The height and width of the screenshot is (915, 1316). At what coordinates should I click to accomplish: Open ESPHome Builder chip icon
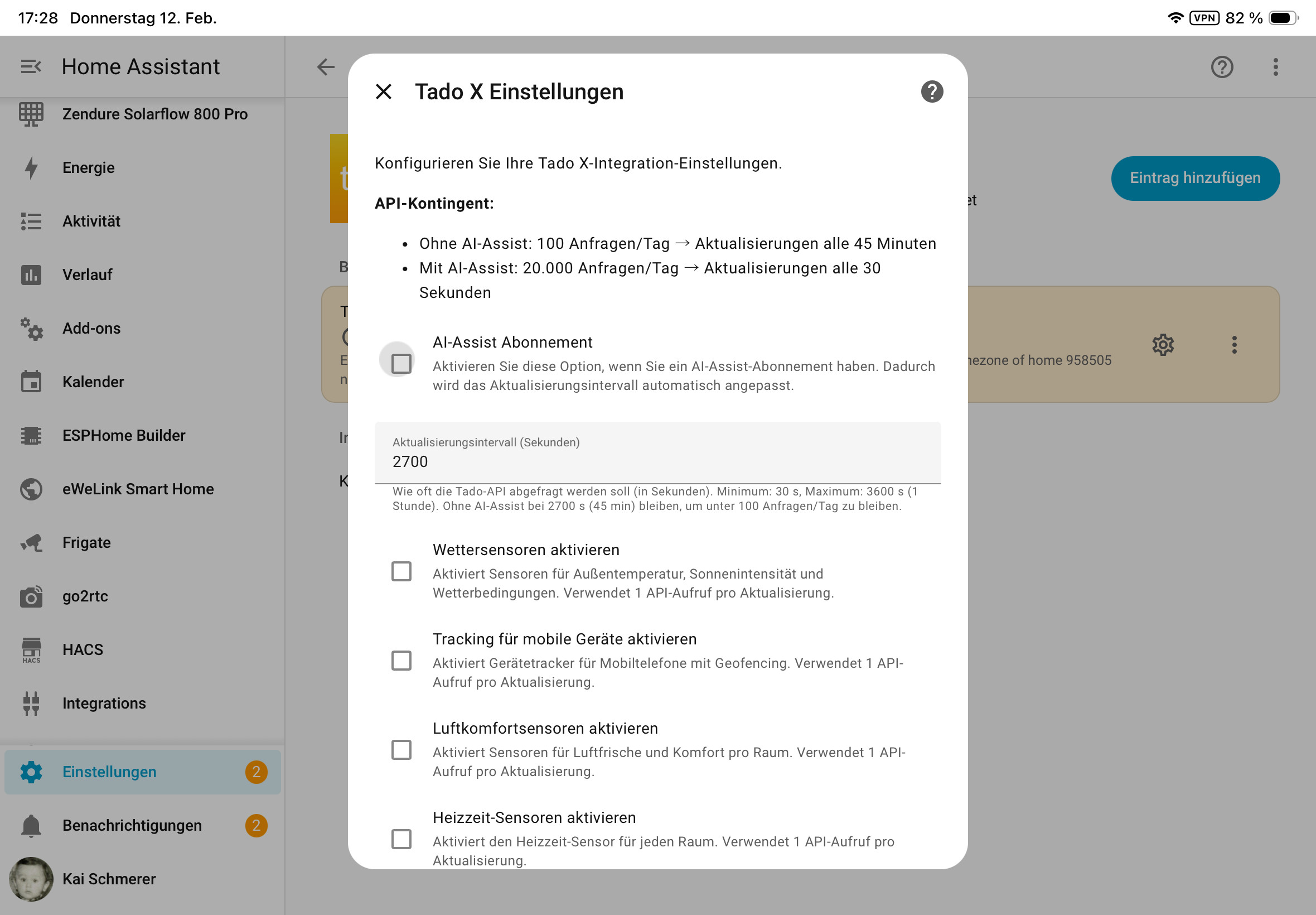(x=31, y=435)
